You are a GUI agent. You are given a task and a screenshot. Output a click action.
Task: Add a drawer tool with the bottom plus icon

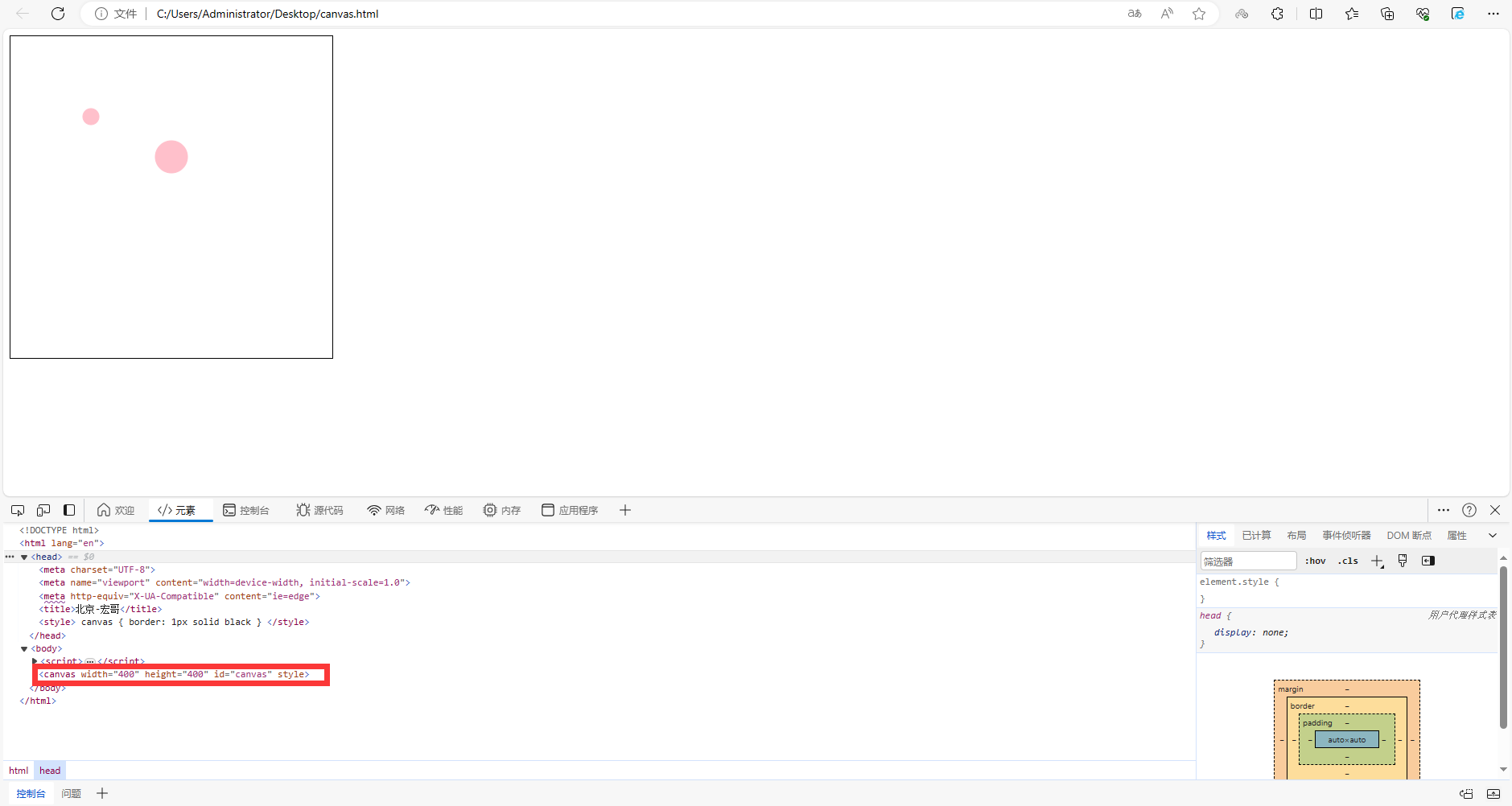(x=102, y=793)
